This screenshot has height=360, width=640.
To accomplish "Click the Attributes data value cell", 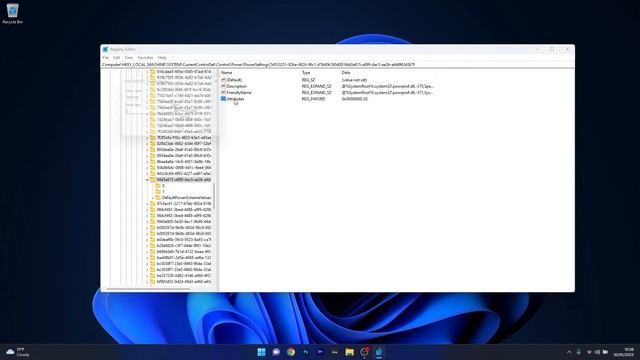I will tap(355, 99).
